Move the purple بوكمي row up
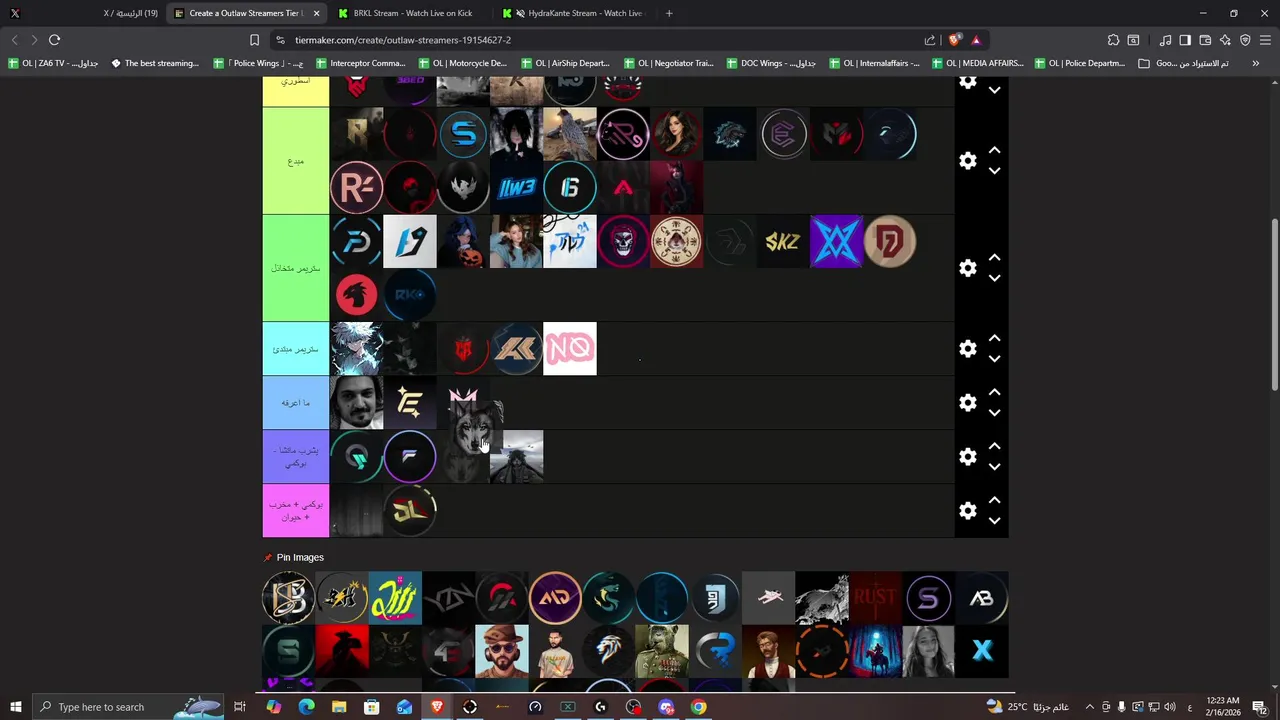The height and width of the screenshot is (720, 1280). pyautogui.click(x=994, y=447)
